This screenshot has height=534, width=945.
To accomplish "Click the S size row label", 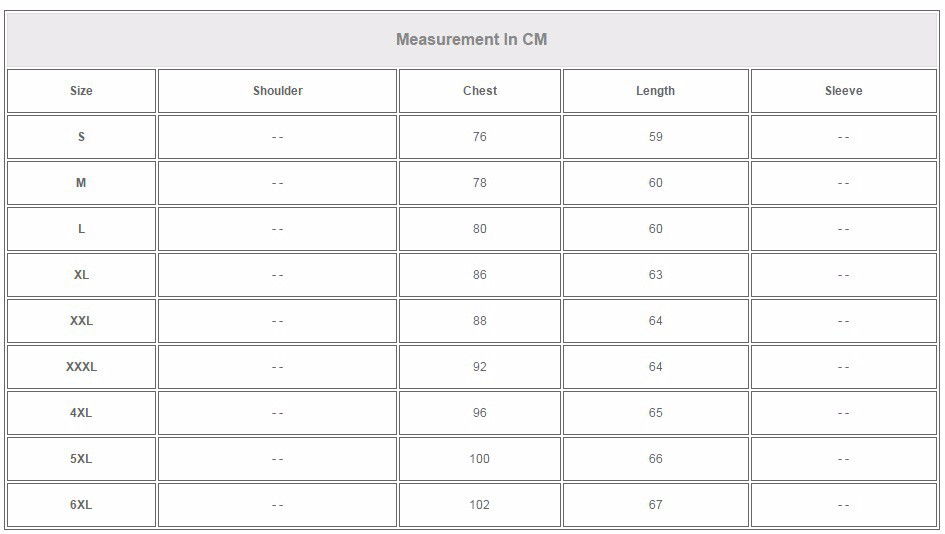I will tap(81, 137).
